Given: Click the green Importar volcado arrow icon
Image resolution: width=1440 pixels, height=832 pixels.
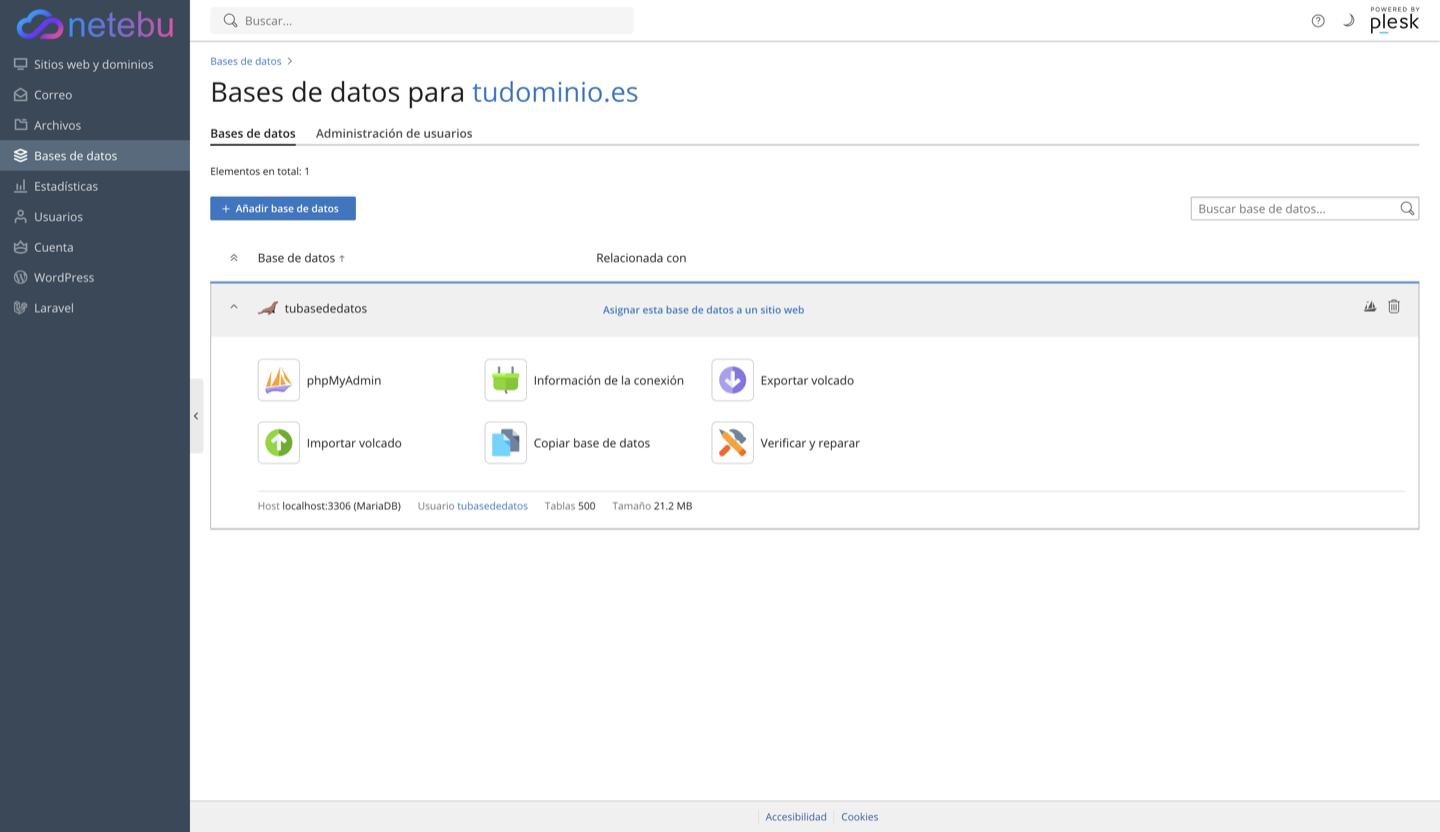Looking at the screenshot, I should click(x=279, y=442).
